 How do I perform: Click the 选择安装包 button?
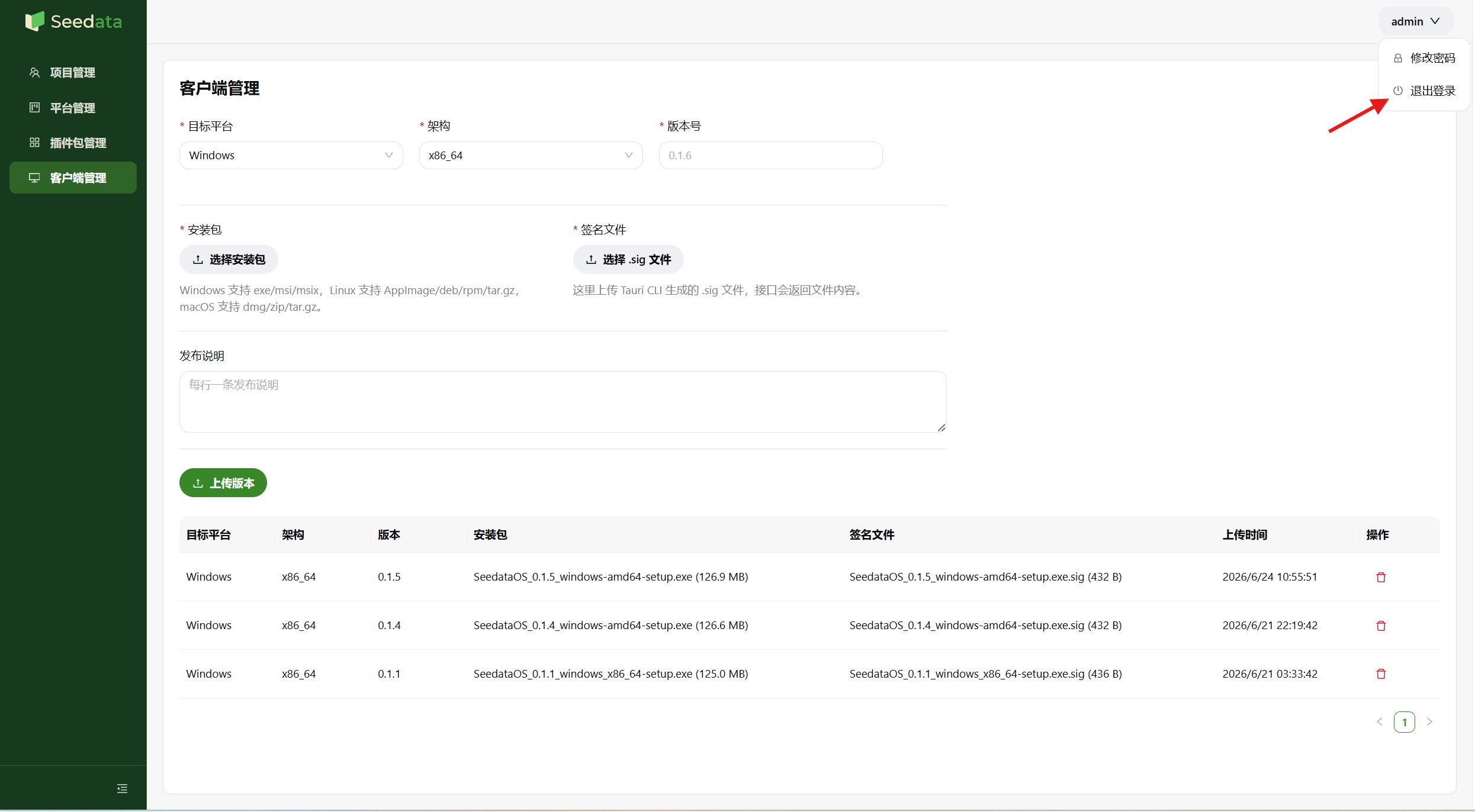(229, 259)
